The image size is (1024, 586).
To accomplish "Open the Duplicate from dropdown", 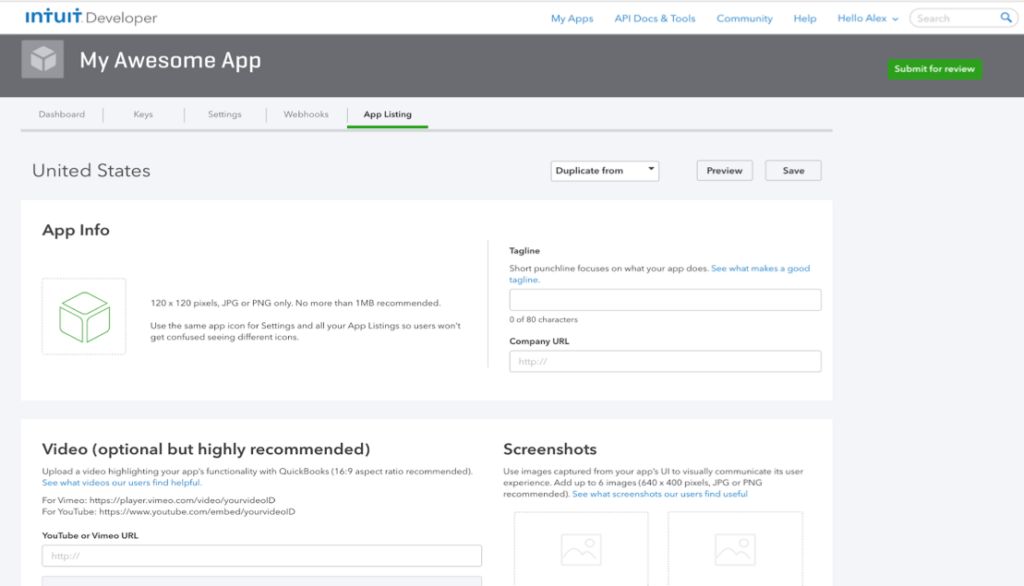I will [605, 171].
